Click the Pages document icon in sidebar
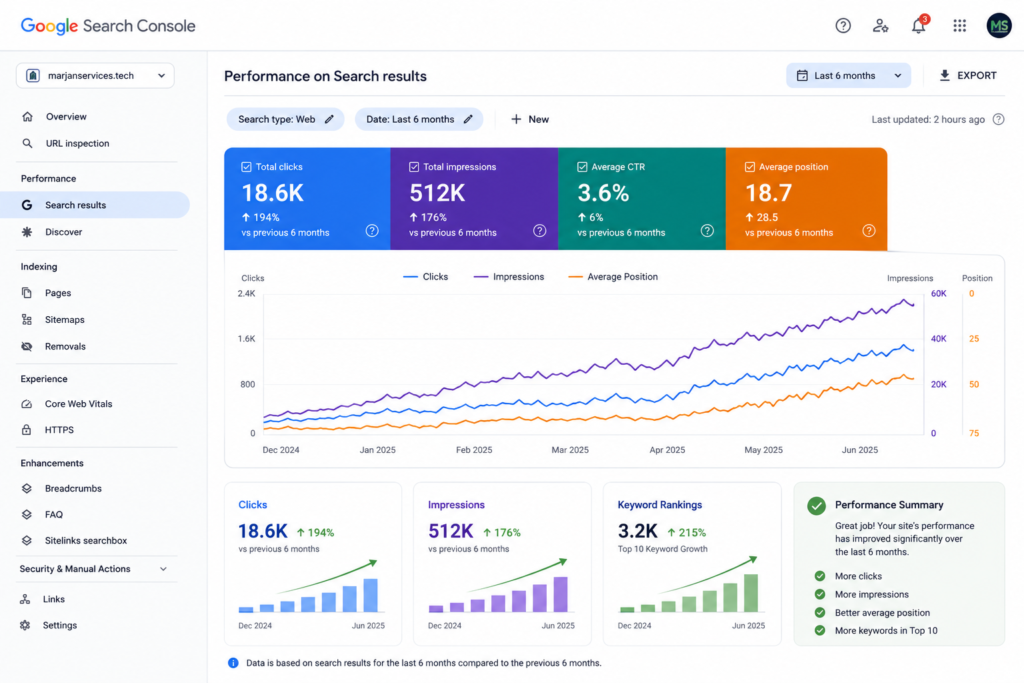Screen dimensions: 1024x683 point(27,293)
